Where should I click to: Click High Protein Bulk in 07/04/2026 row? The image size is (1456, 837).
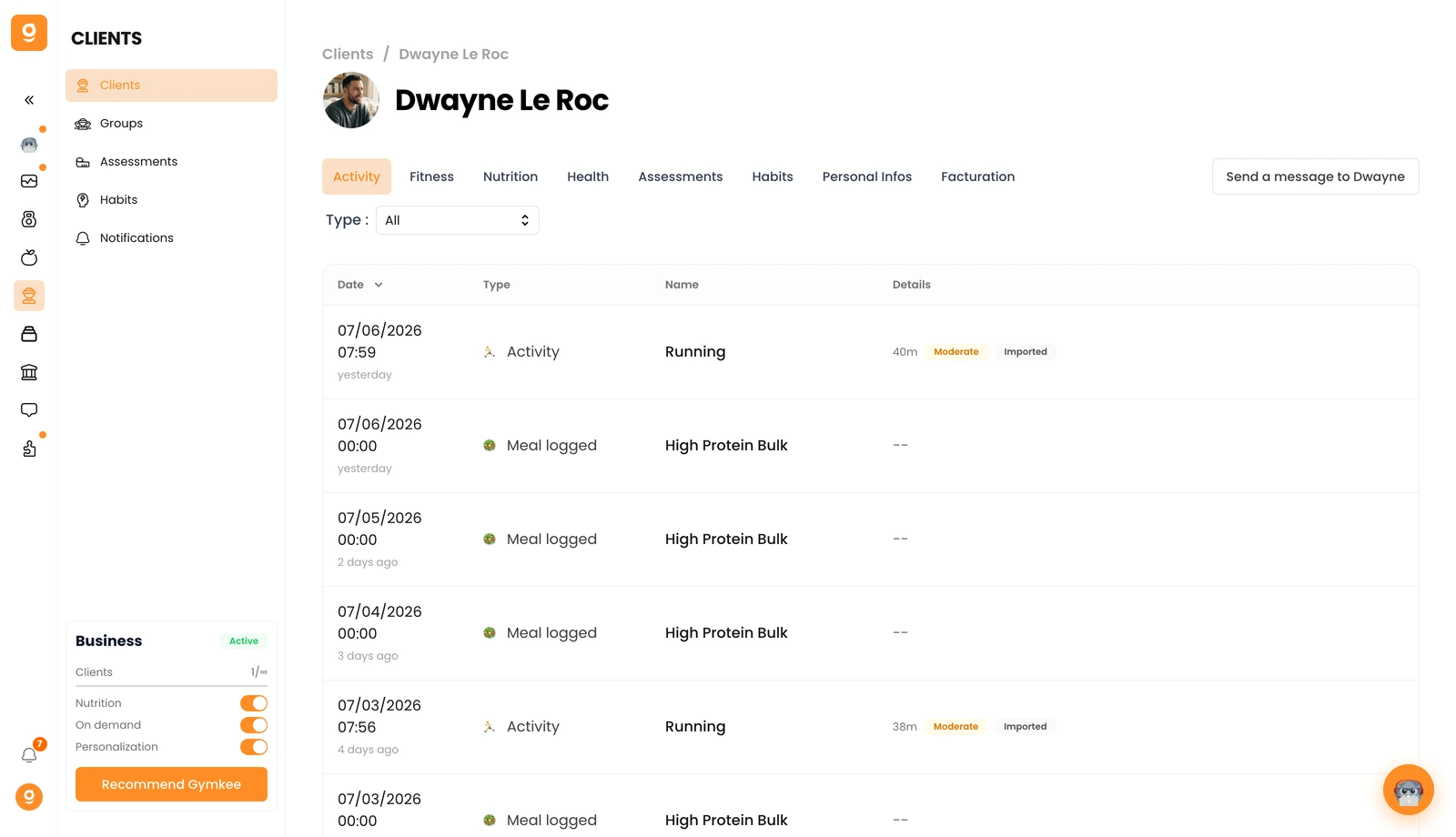(x=726, y=633)
